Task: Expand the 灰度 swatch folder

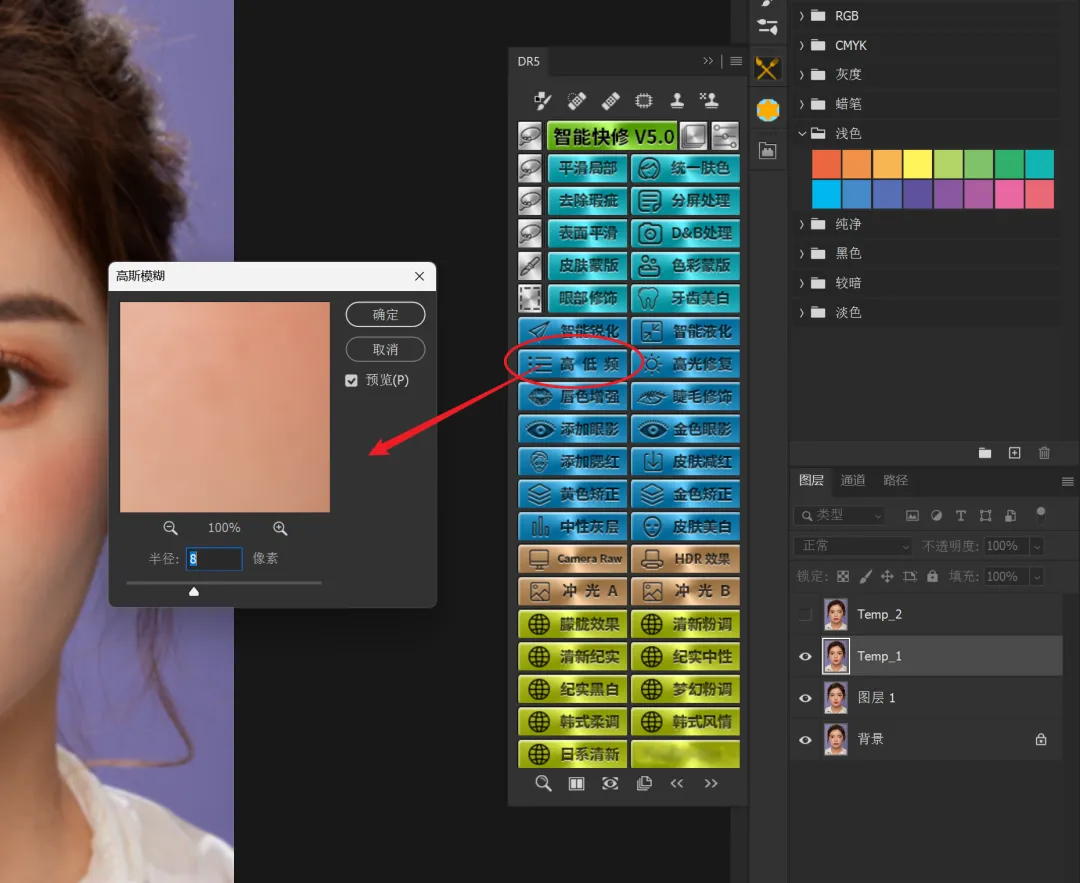Action: [x=801, y=74]
